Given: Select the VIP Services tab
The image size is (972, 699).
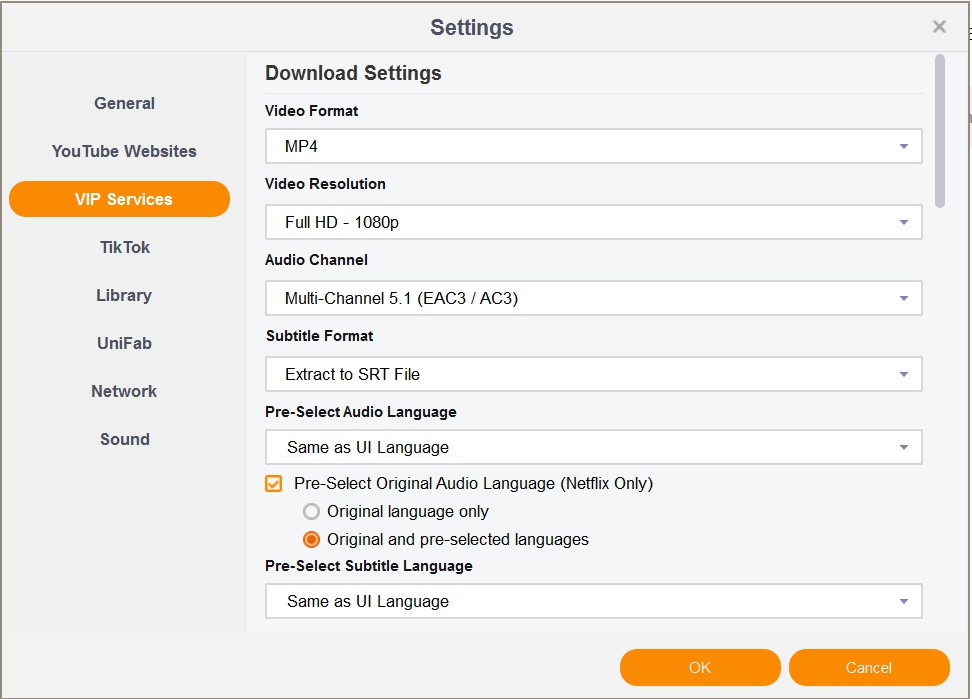Looking at the screenshot, I should [x=120, y=199].
